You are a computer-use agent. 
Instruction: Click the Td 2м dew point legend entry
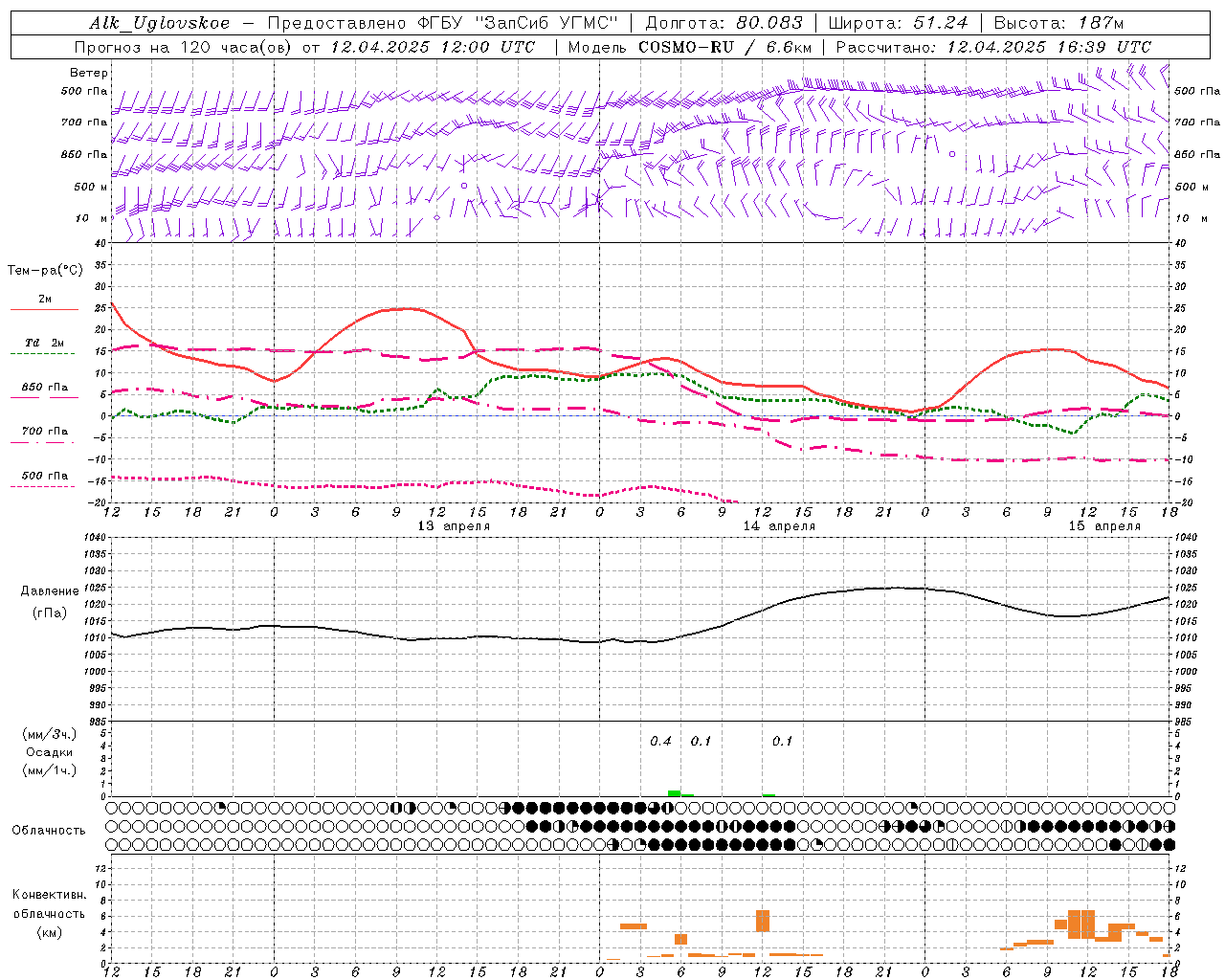[44, 343]
